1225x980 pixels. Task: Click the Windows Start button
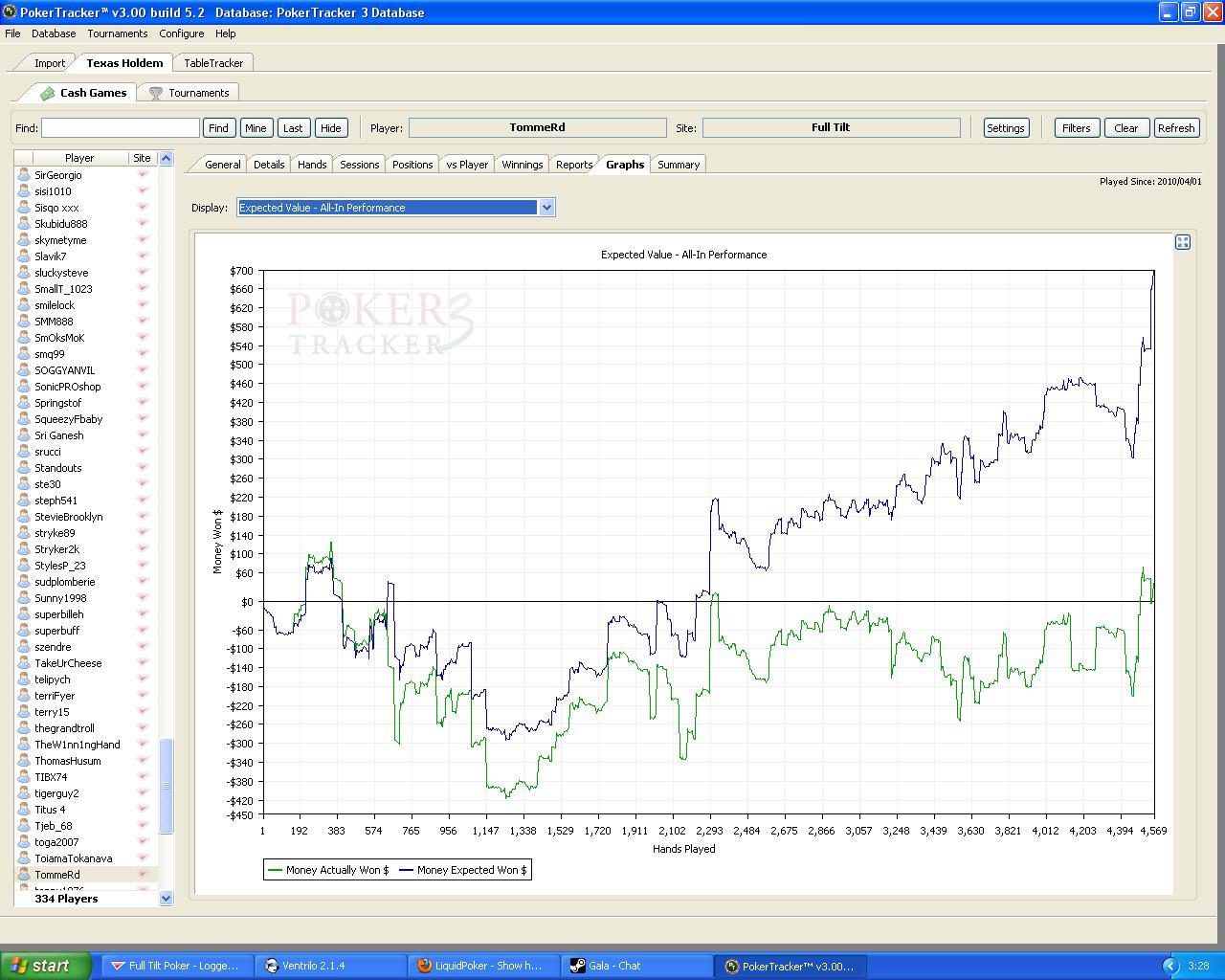(x=46, y=966)
